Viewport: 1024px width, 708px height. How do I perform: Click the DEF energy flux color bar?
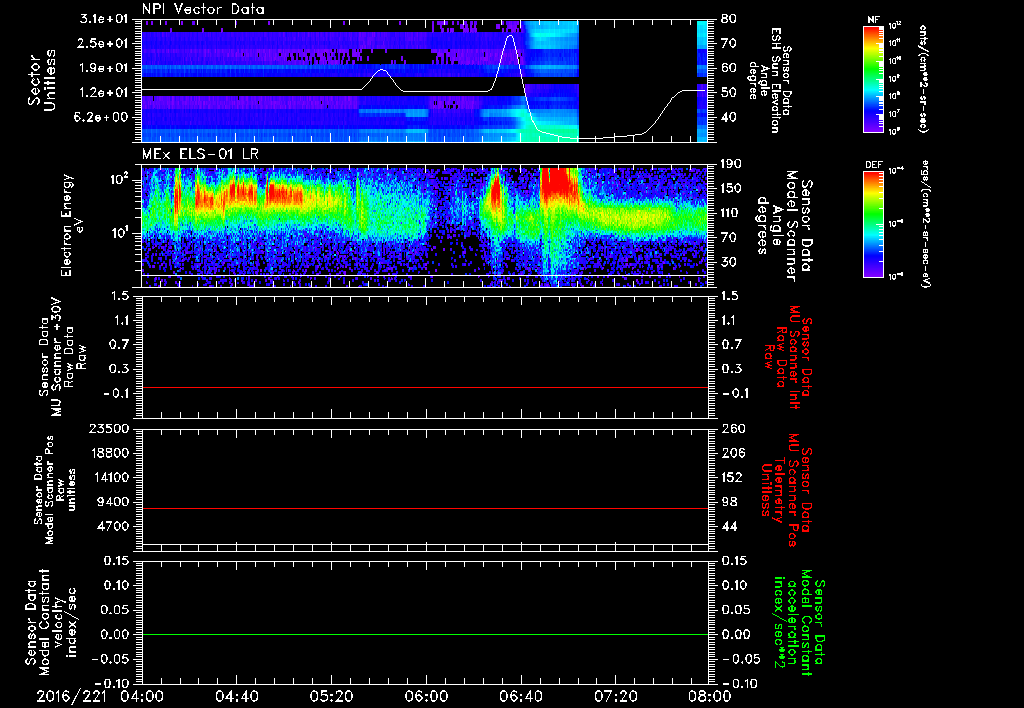tap(873, 224)
